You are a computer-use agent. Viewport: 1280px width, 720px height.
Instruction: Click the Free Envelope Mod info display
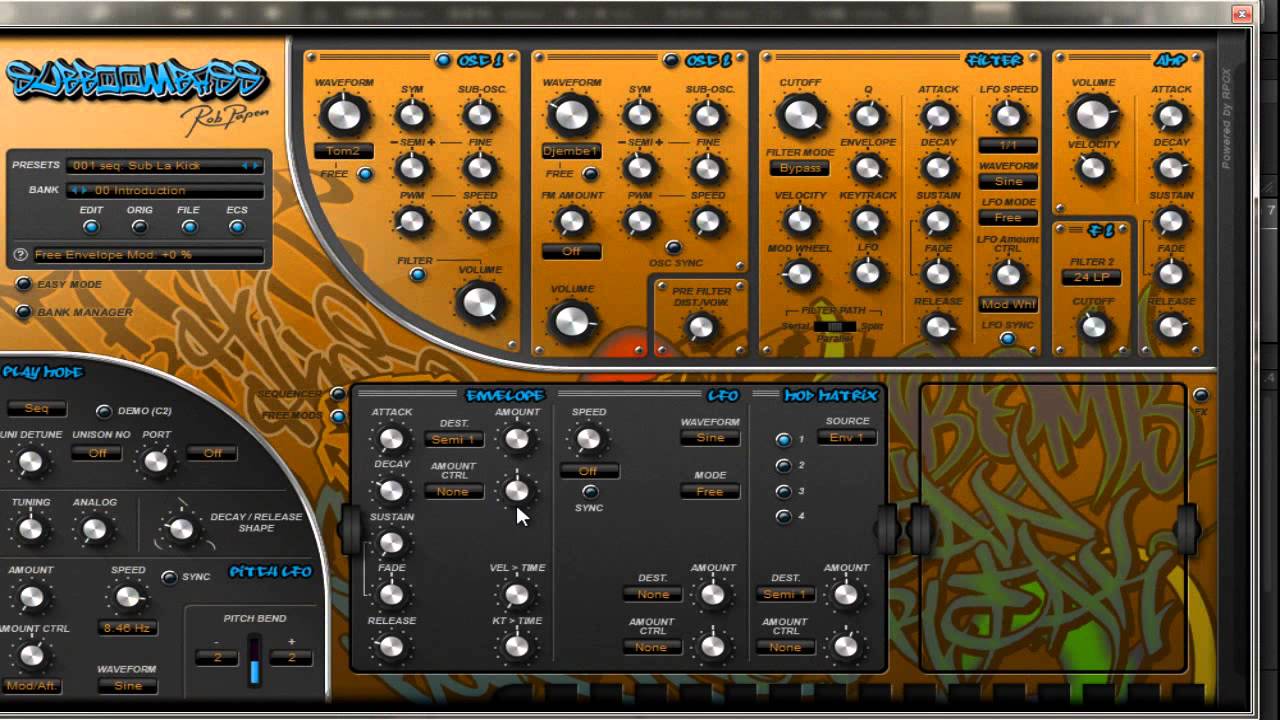click(147, 255)
